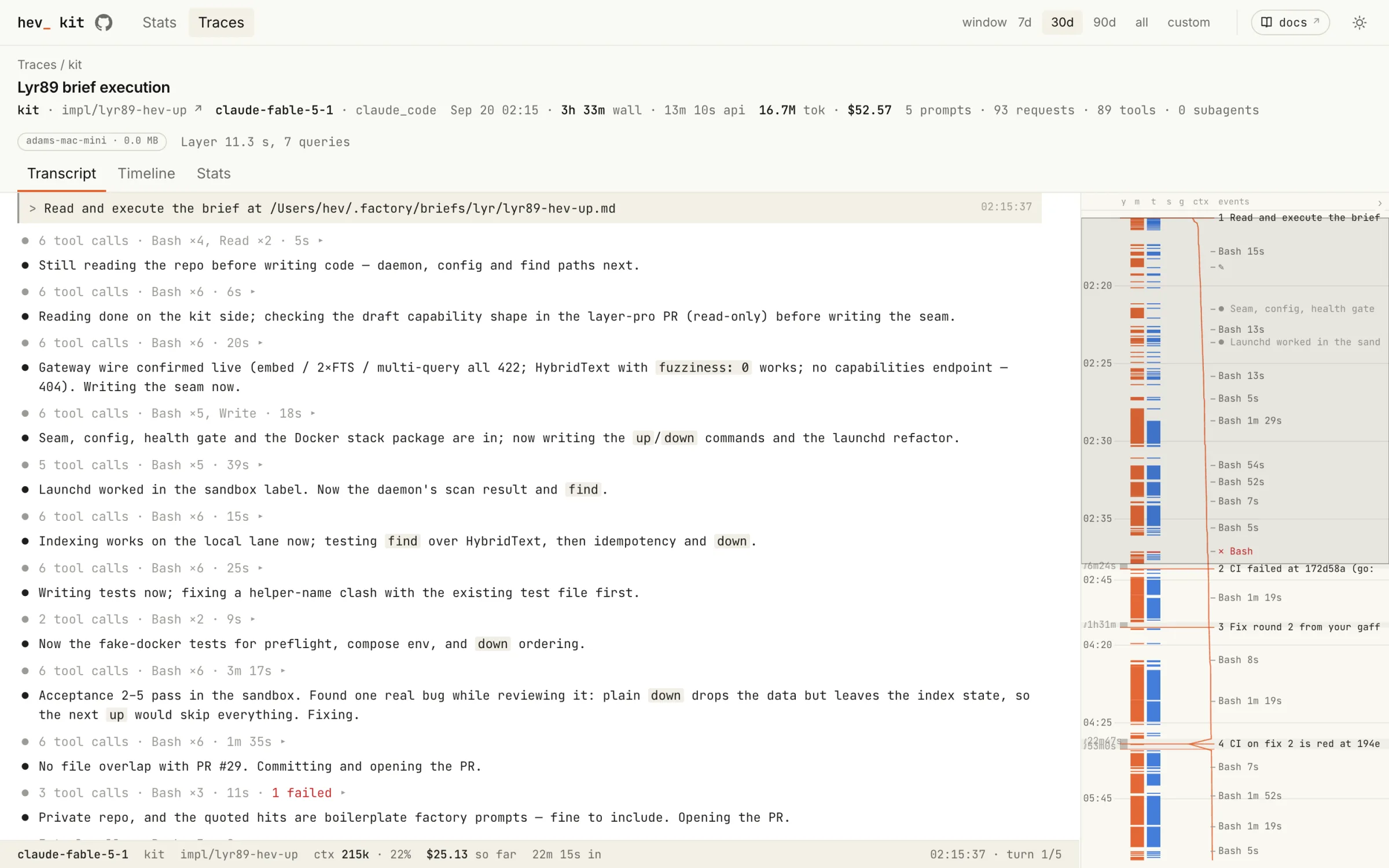Click the 'Gateway wire confirmed live' message

tap(523, 377)
